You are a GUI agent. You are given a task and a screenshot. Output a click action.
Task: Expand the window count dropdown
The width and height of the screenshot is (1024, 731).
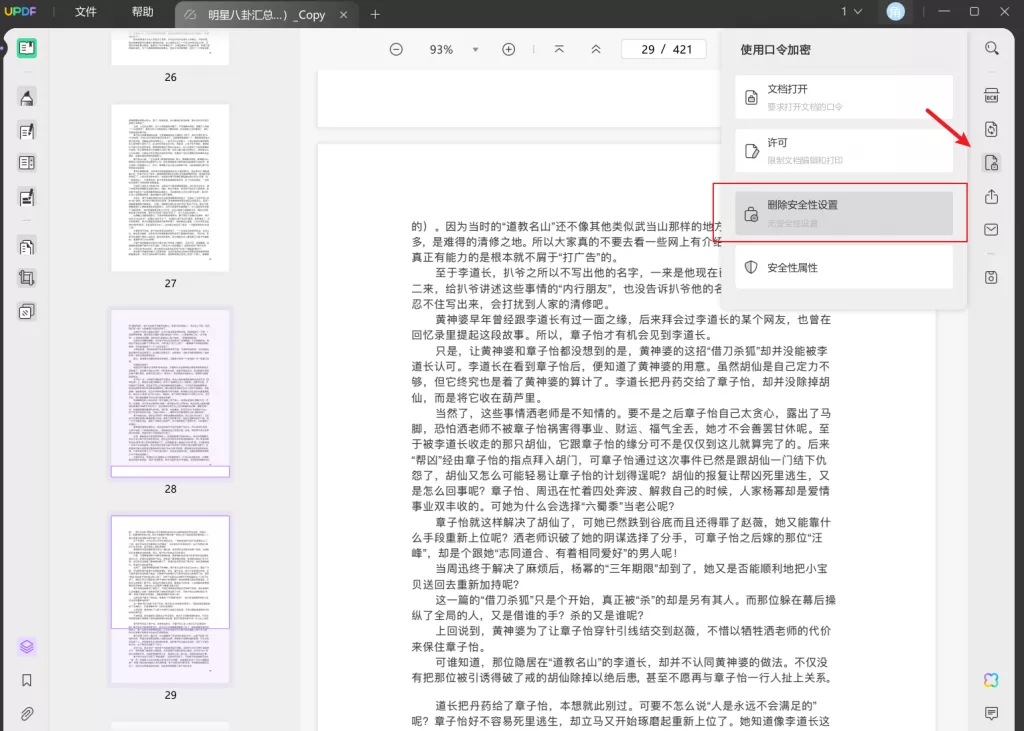coord(852,12)
